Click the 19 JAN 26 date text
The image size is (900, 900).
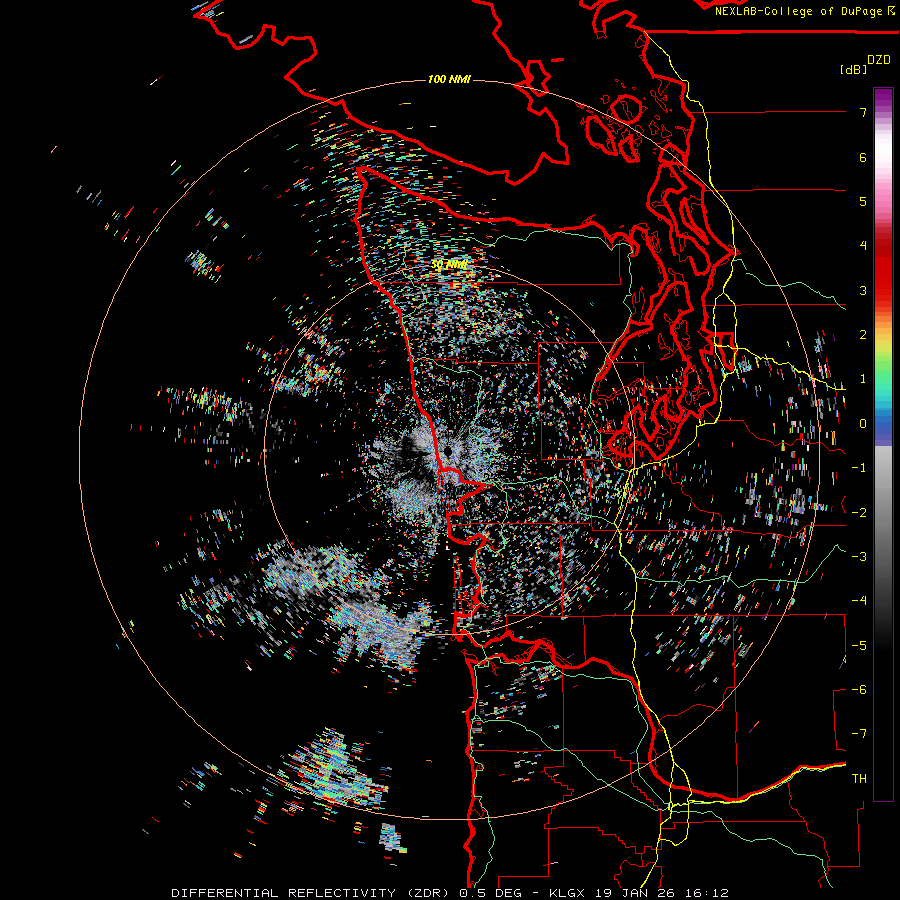637,893
